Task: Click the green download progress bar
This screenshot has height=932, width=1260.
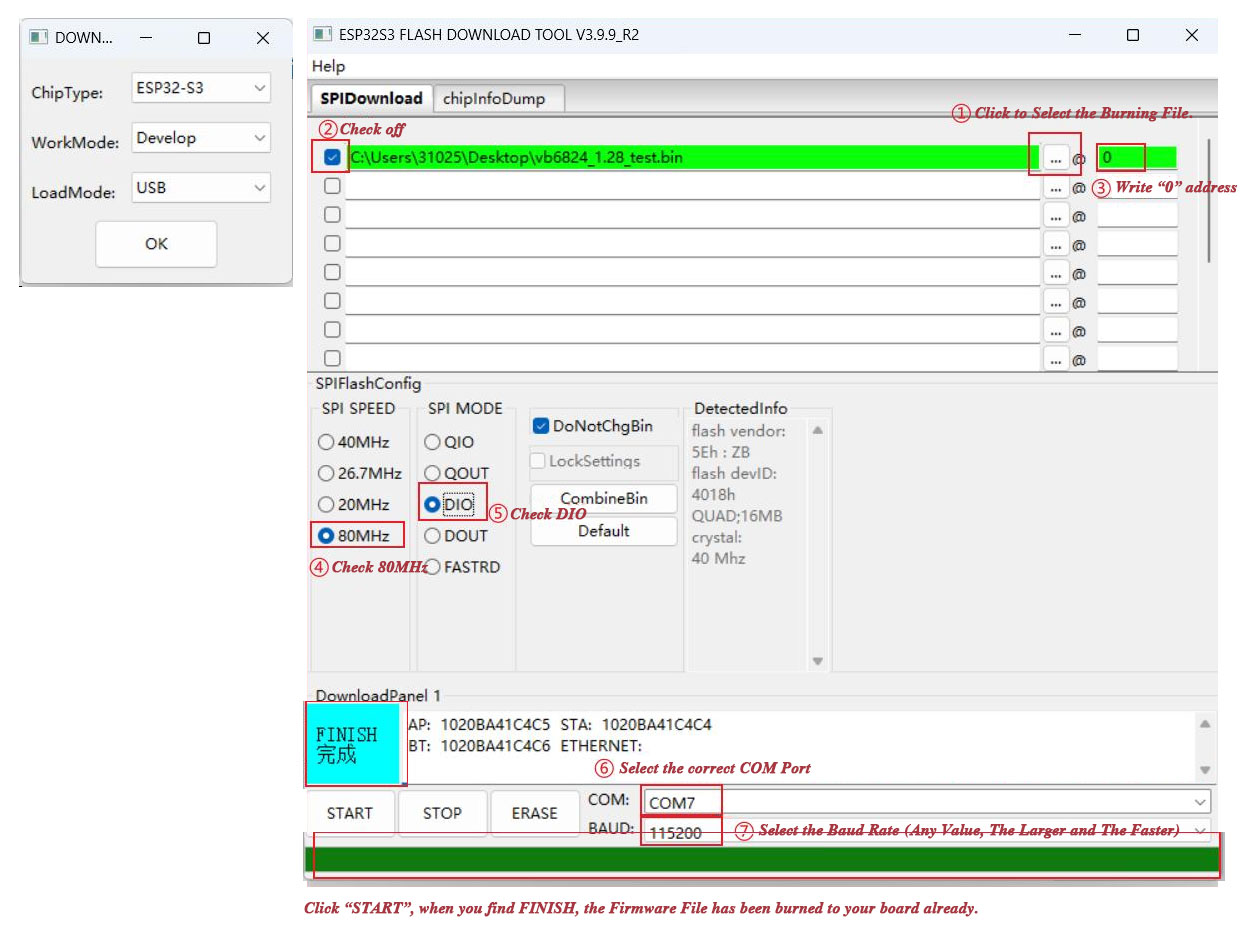Action: [762, 860]
